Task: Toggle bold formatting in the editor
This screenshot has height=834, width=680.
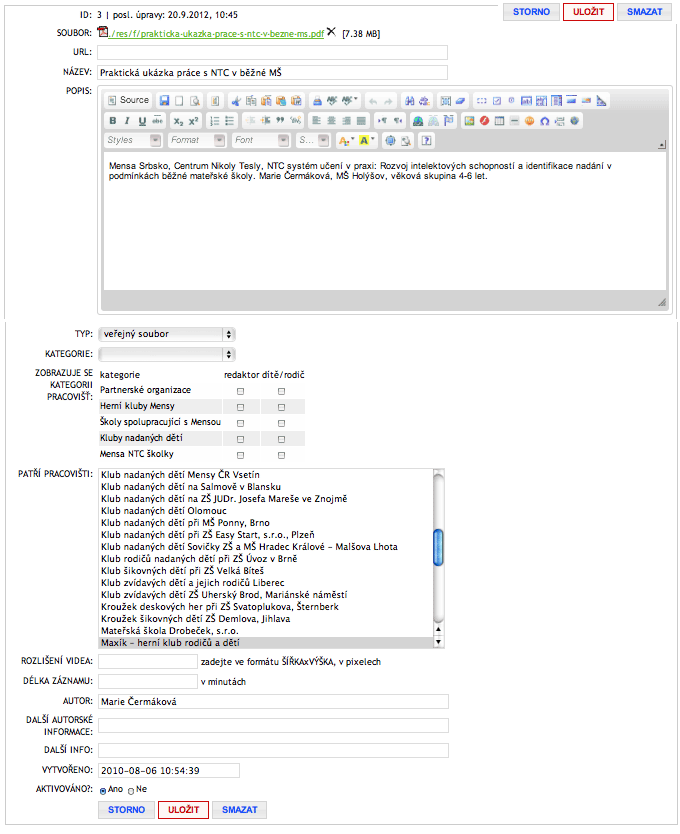Action: (x=113, y=121)
